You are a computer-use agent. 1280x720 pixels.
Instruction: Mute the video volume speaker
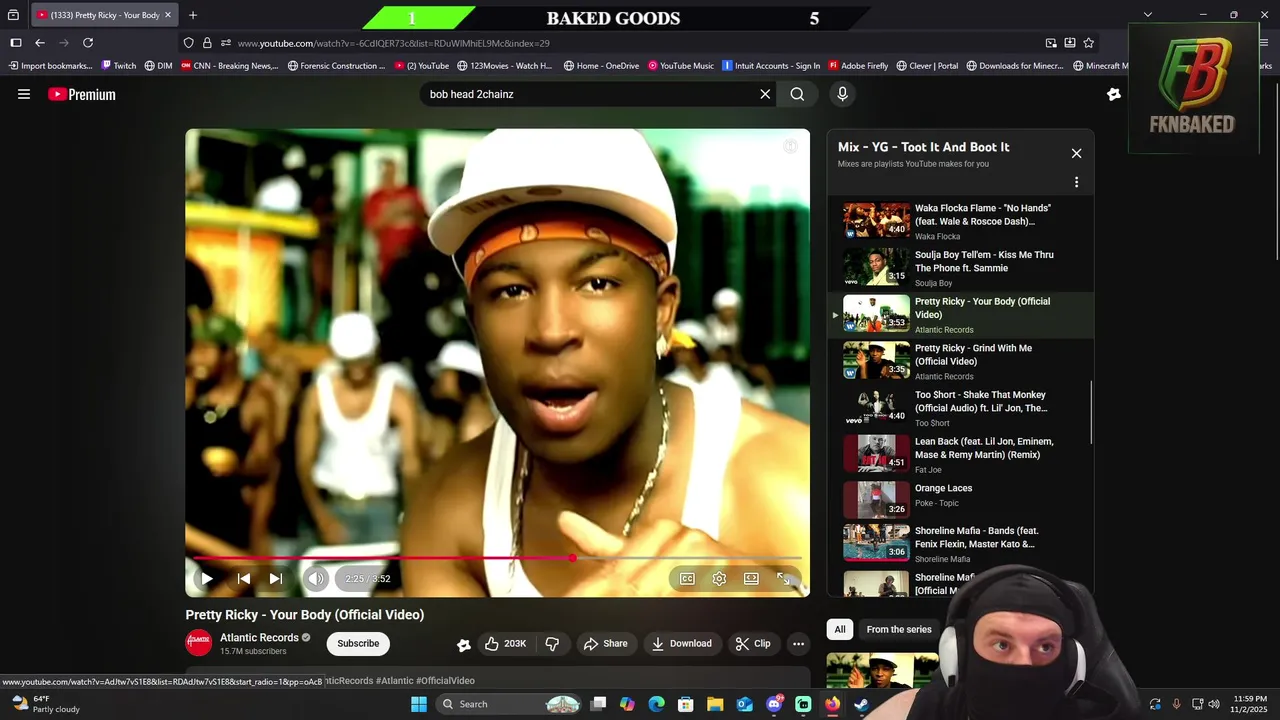tap(316, 578)
